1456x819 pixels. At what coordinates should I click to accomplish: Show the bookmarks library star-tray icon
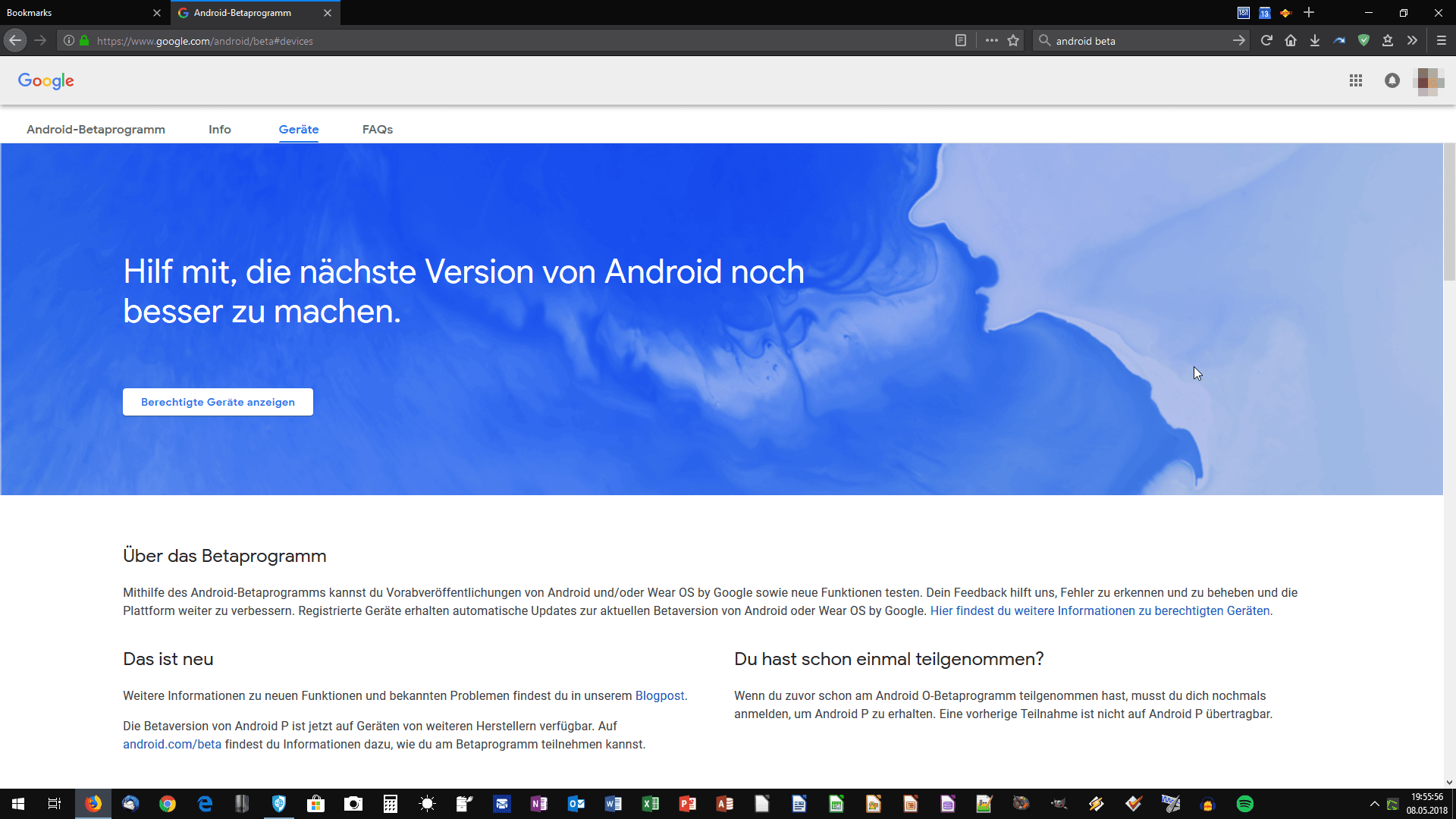pyautogui.click(x=1388, y=41)
